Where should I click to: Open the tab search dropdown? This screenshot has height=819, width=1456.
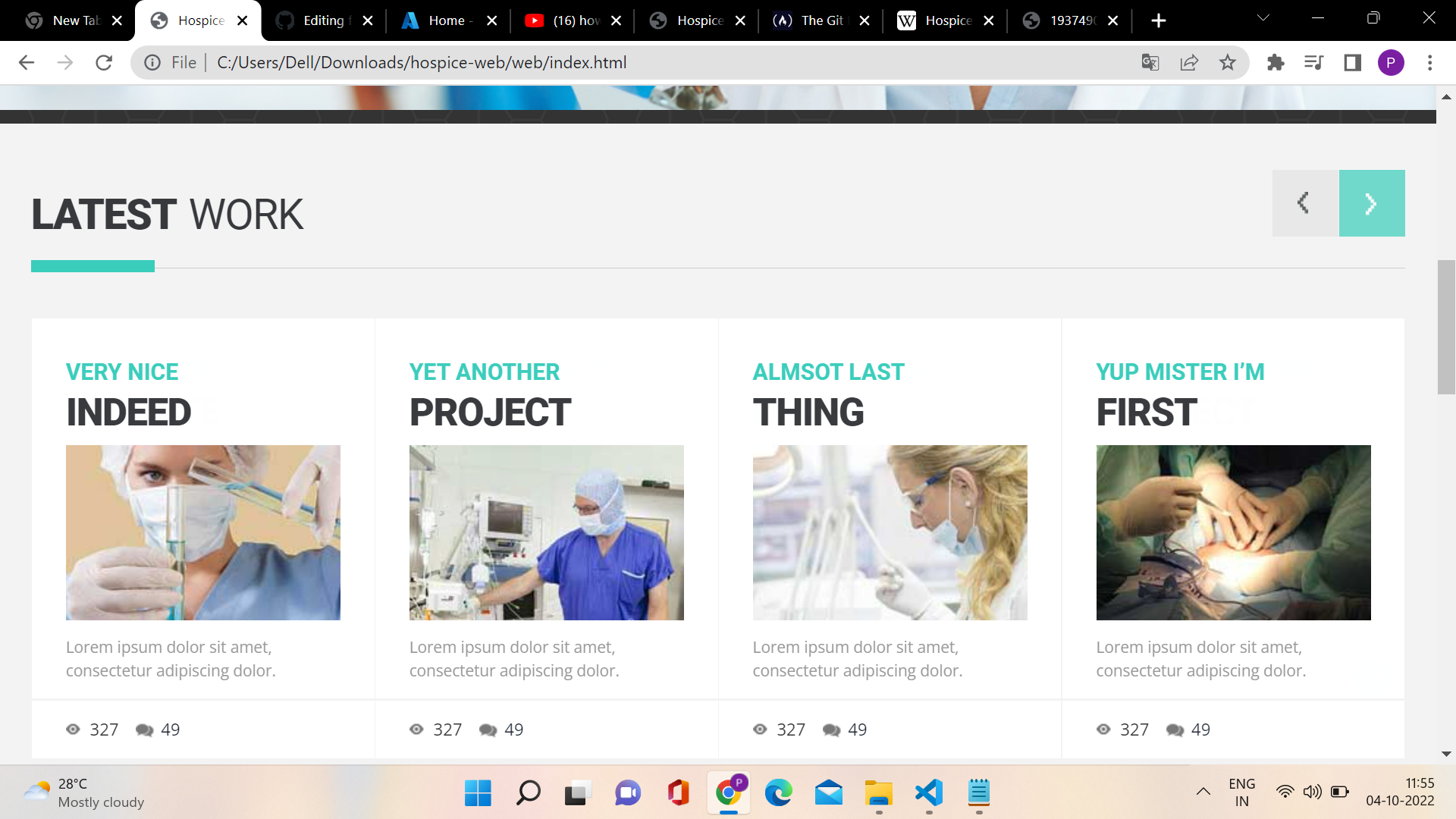(x=1263, y=18)
